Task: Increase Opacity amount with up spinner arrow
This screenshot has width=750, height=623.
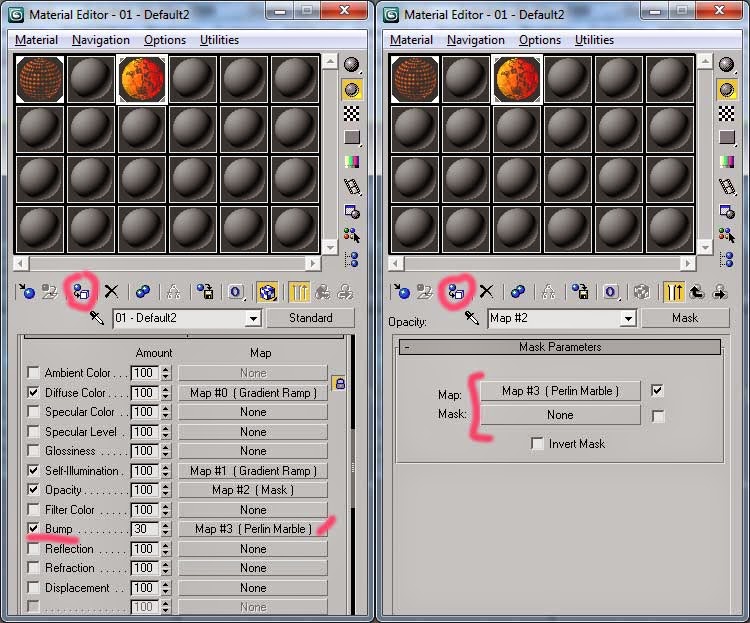Action: [x=165, y=486]
